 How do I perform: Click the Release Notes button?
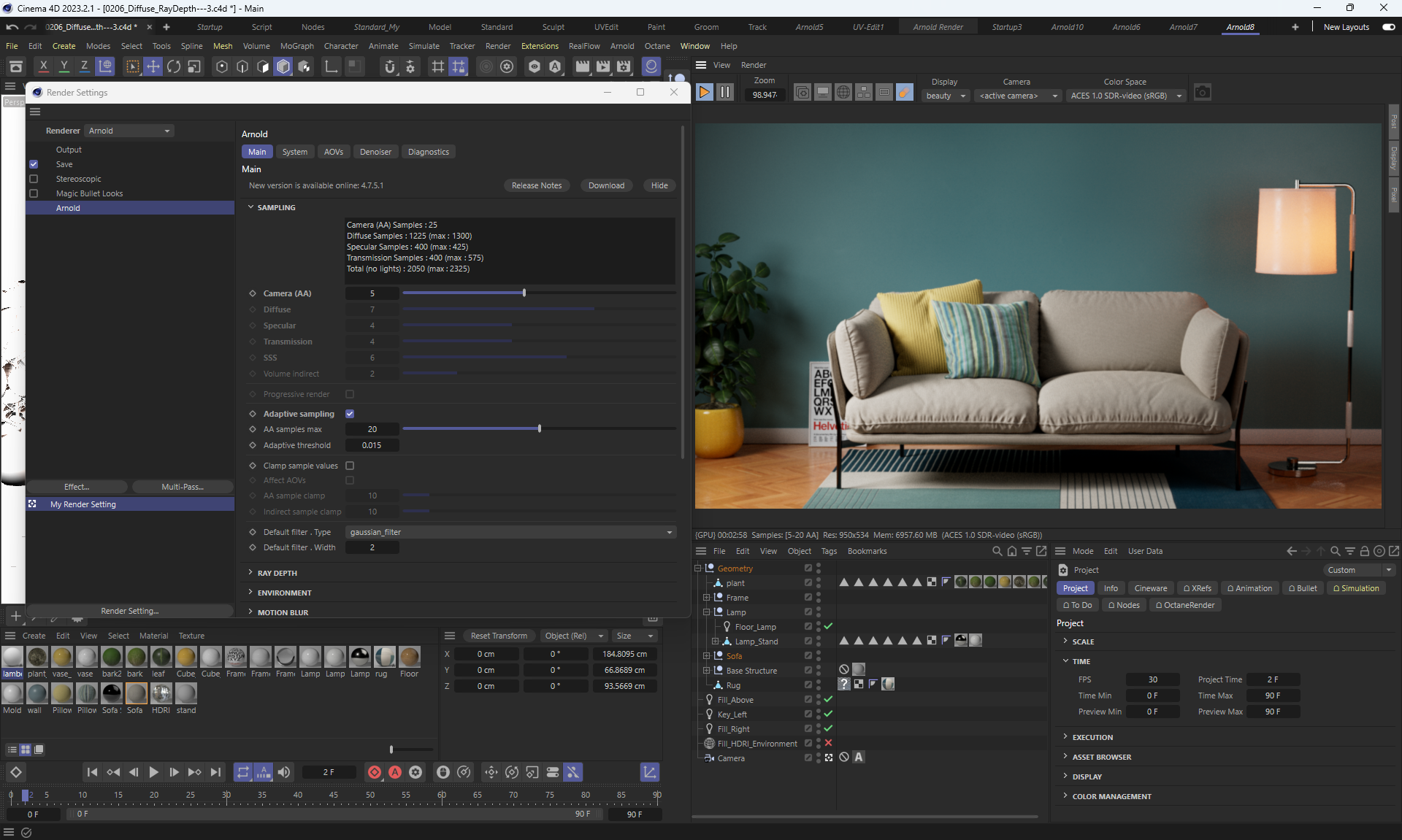click(x=536, y=185)
